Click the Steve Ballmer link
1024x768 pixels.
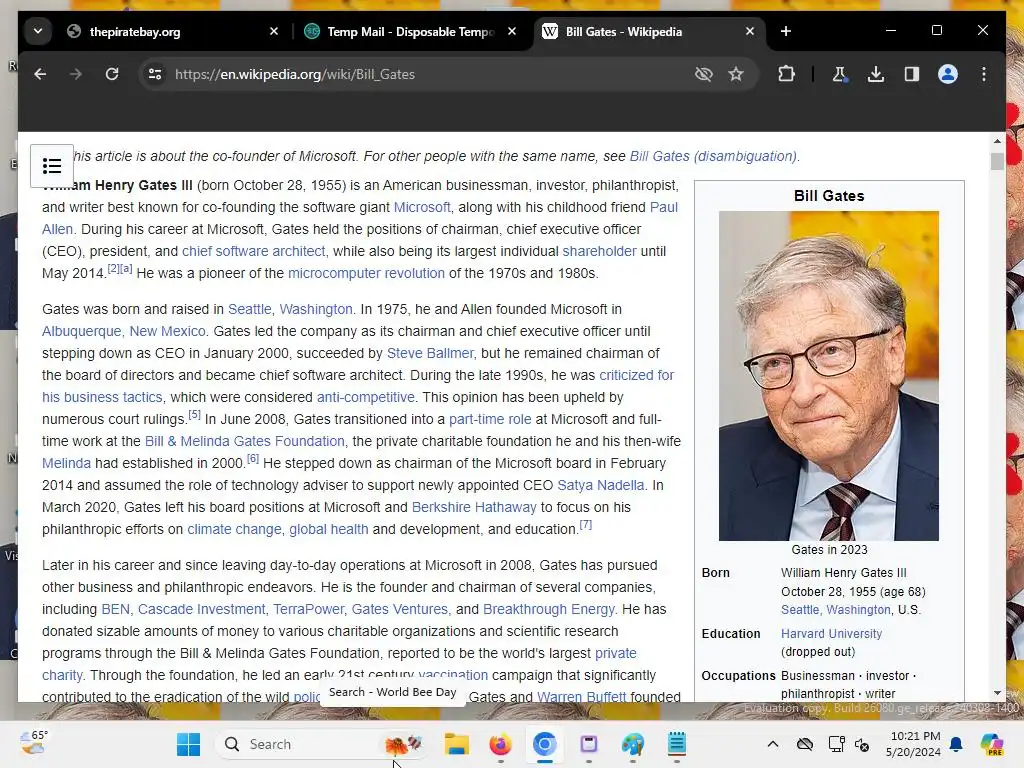pyautogui.click(x=430, y=353)
